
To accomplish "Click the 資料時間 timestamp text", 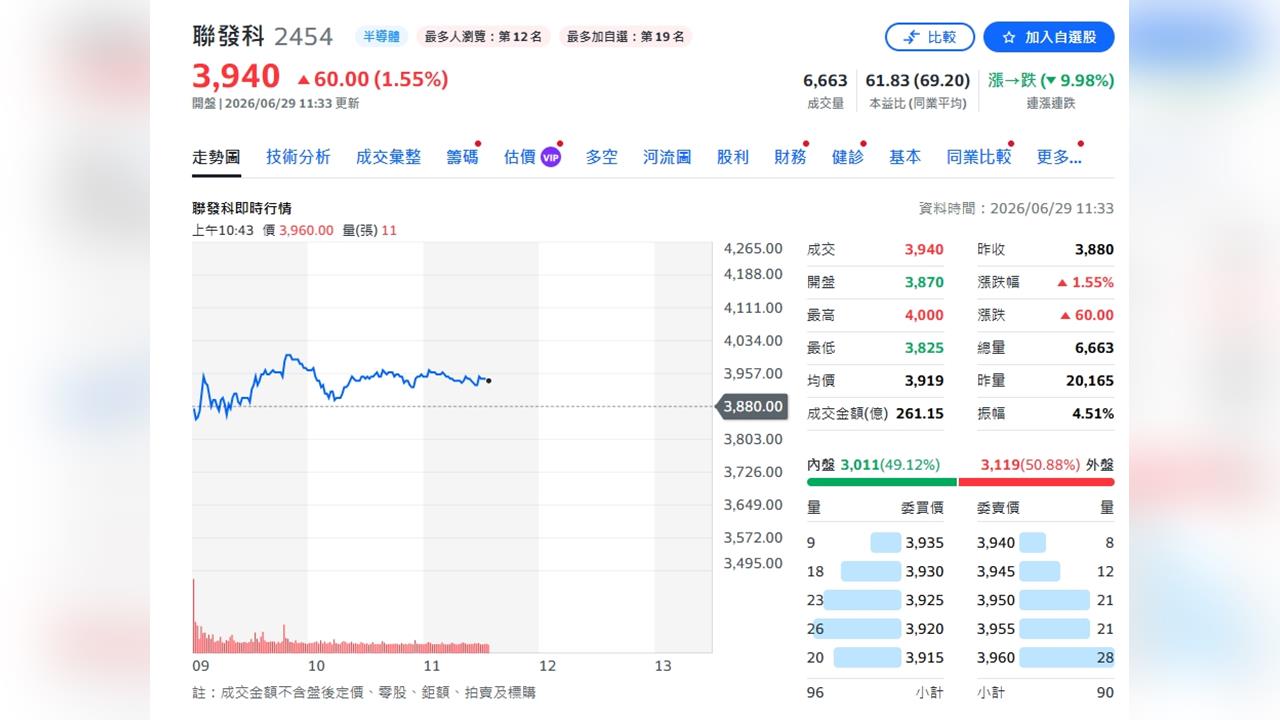I will click(x=1016, y=208).
